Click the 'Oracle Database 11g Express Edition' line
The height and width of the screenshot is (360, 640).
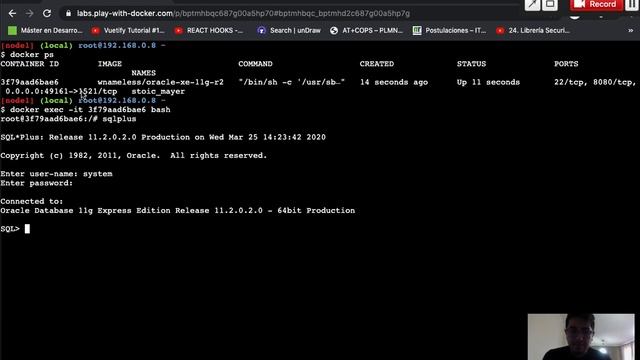178,211
